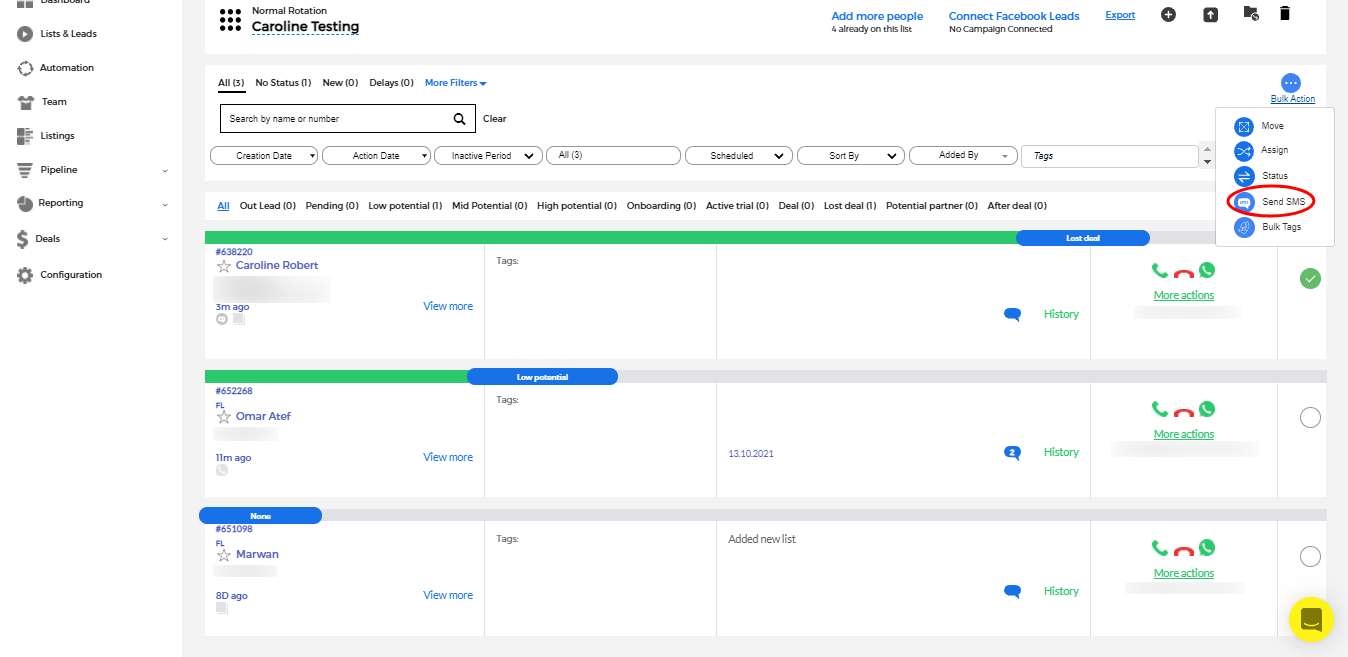Click green call icon for Omar Atef
This screenshot has height=657, width=1348.
[1160, 409]
